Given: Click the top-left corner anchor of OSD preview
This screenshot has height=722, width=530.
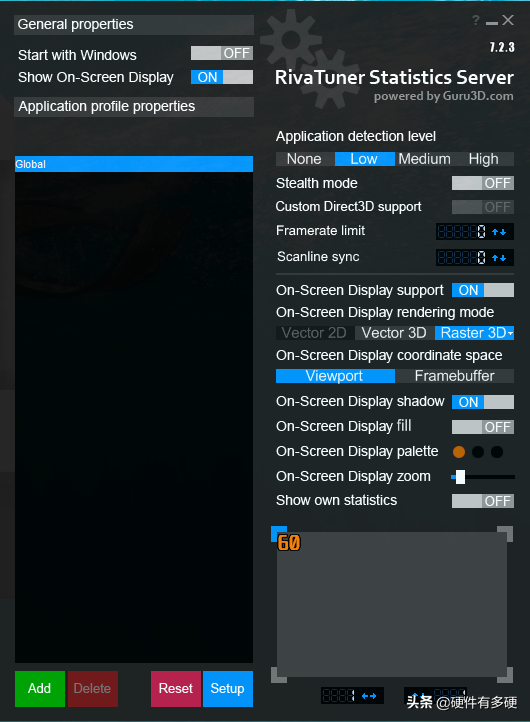Looking at the screenshot, I should click(x=279, y=534).
